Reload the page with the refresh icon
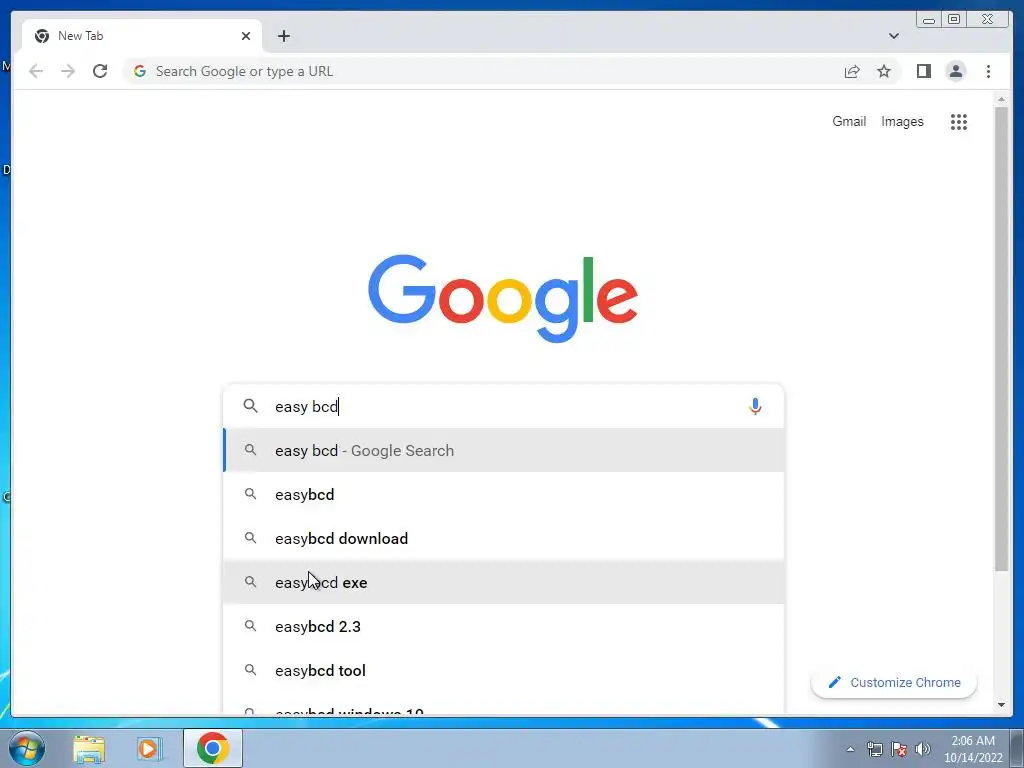1024x768 pixels. 100,71
